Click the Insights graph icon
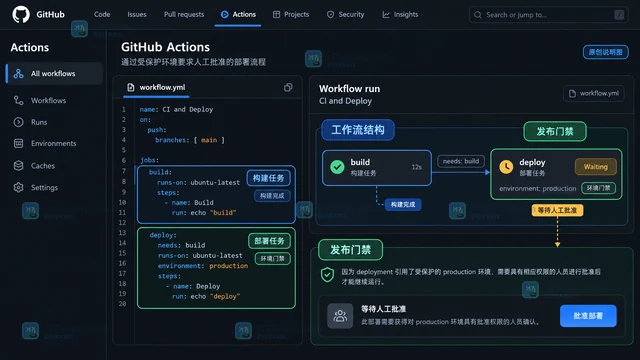Viewport: 640px width, 360px height. point(386,14)
